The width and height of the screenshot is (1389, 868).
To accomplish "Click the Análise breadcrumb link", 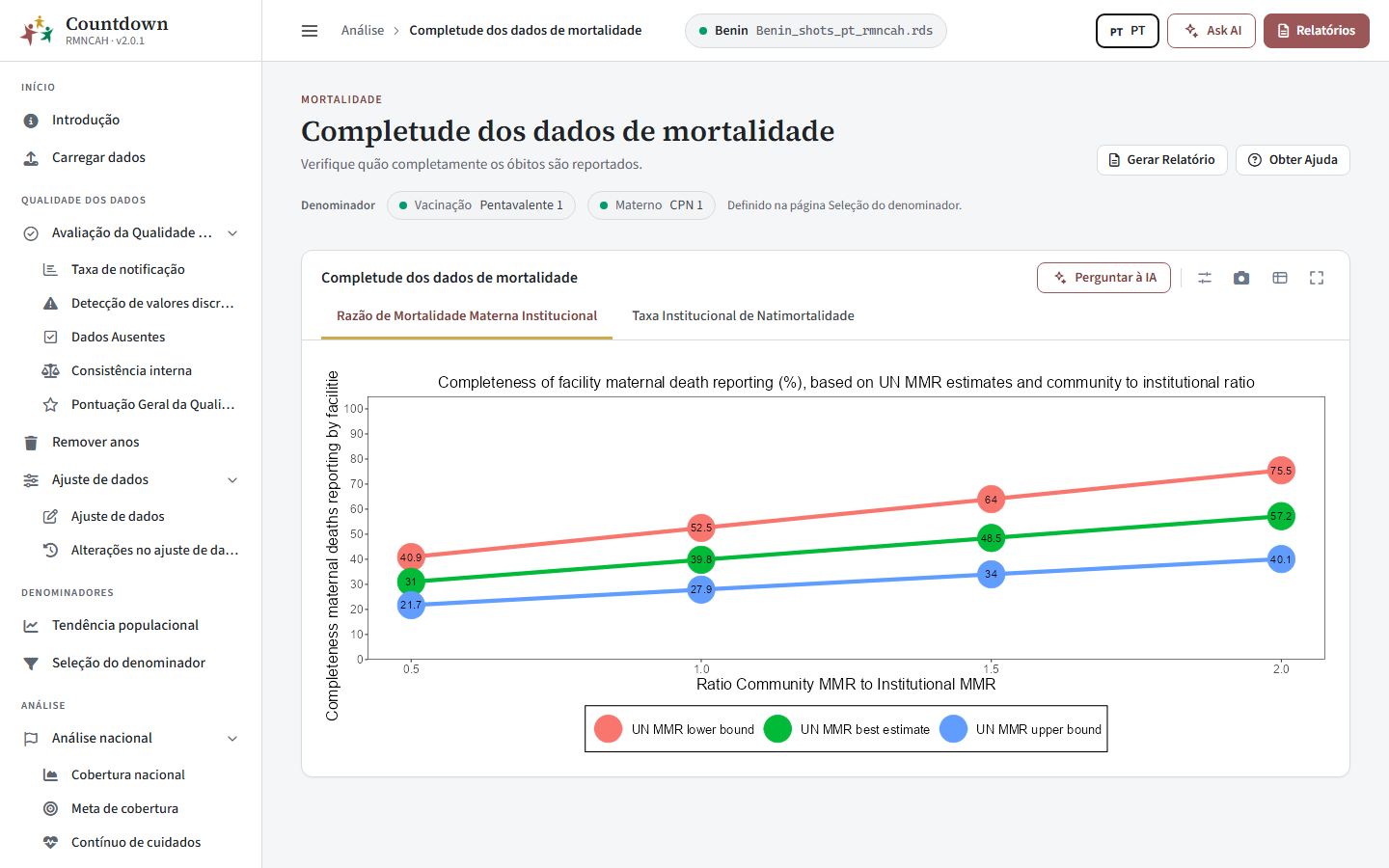I will point(363,31).
